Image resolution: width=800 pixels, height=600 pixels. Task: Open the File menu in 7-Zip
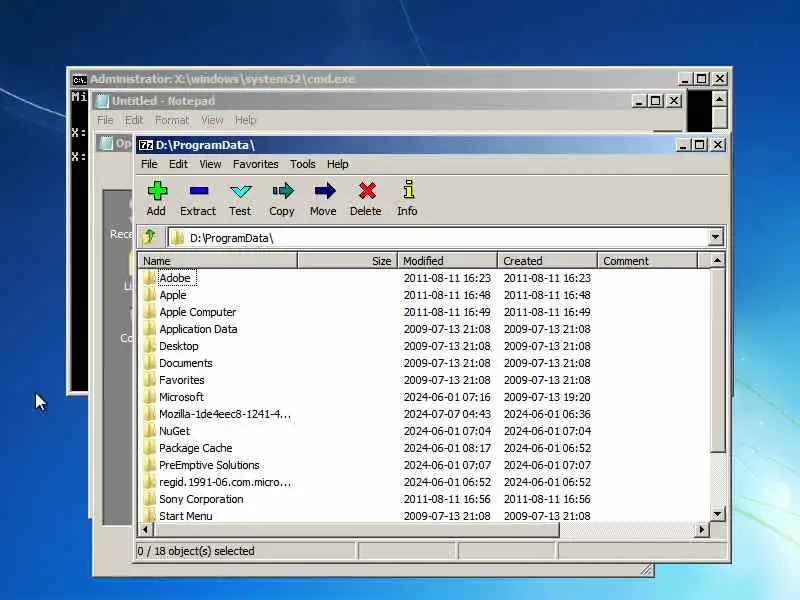pyautogui.click(x=149, y=164)
